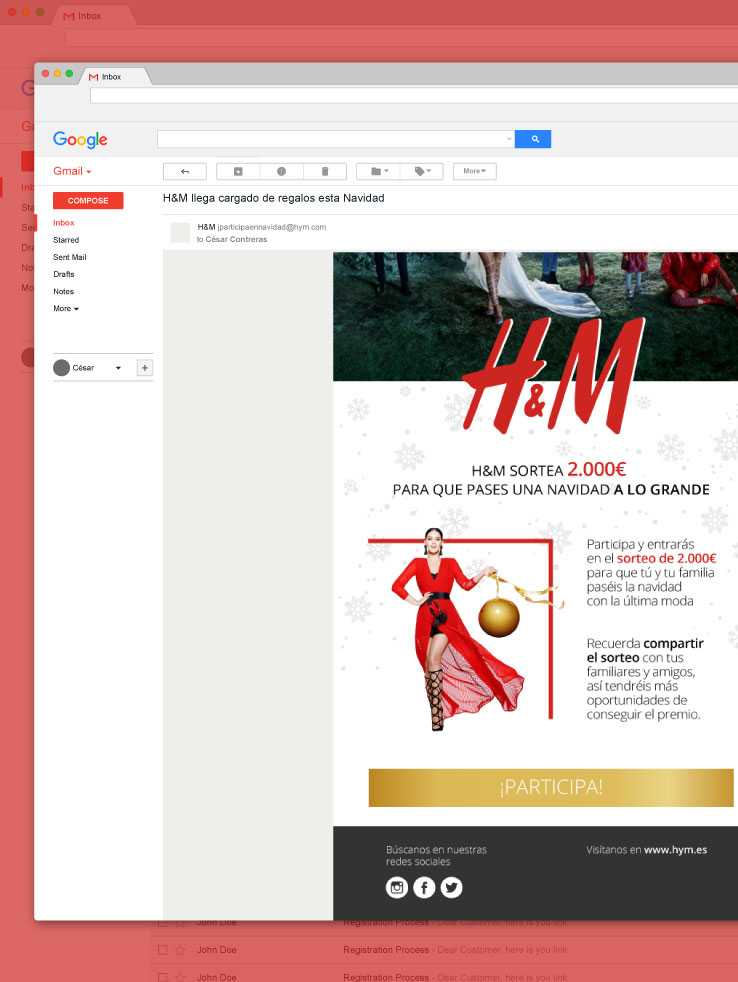
Task: Click the browser address bar
Action: (x=413, y=95)
